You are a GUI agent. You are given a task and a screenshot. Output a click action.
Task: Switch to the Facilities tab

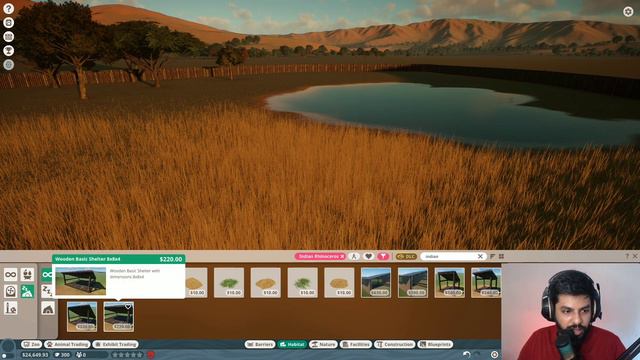click(x=356, y=344)
